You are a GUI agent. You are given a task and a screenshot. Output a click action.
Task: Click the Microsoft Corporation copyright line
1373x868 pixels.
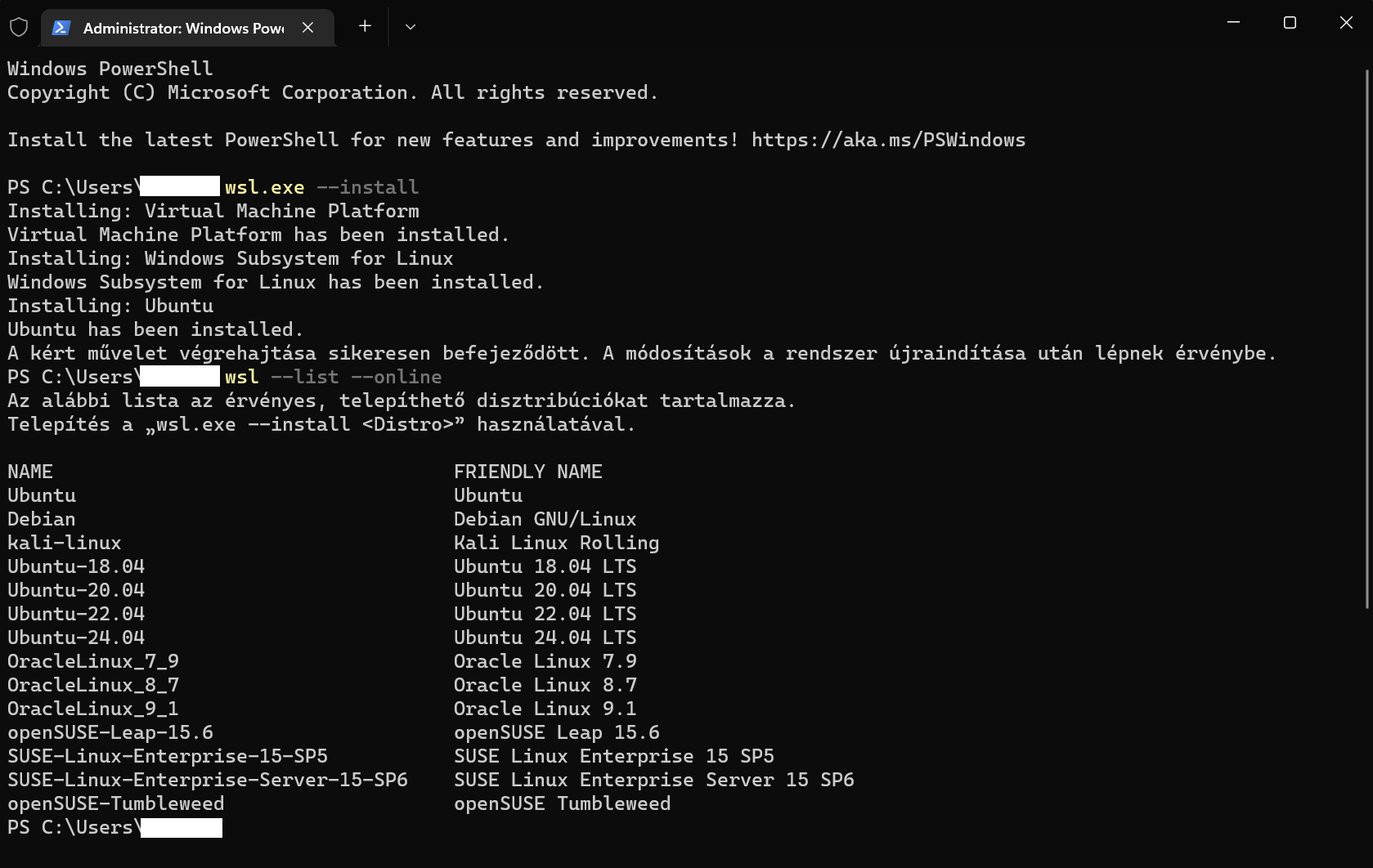point(333,92)
